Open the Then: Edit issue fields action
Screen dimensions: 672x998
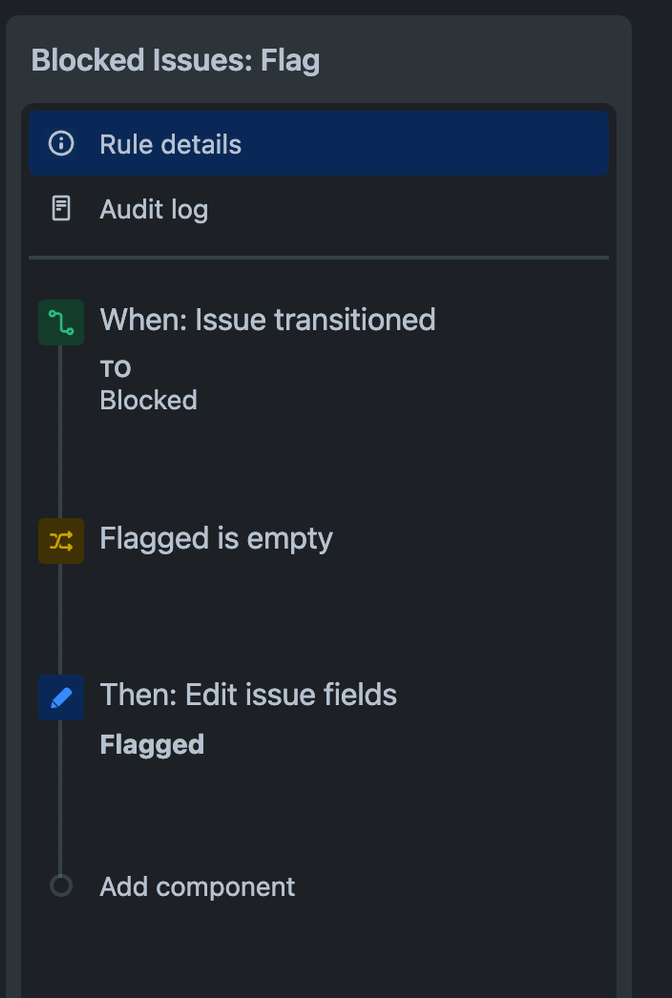click(x=248, y=694)
